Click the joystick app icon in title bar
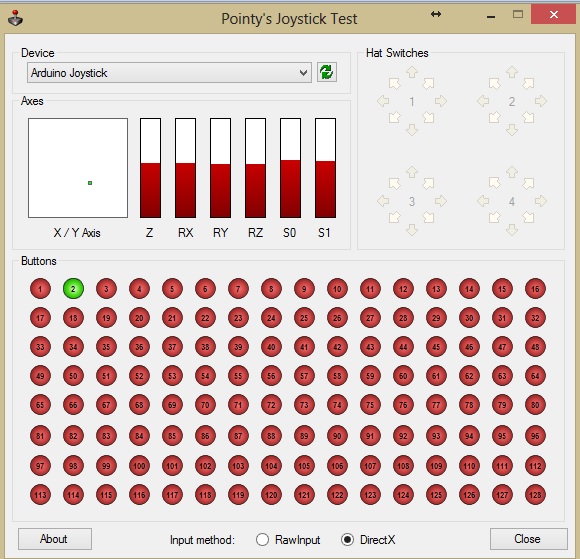Viewport: 580px width, 559px height. pyautogui.click(x=16, y=18)
